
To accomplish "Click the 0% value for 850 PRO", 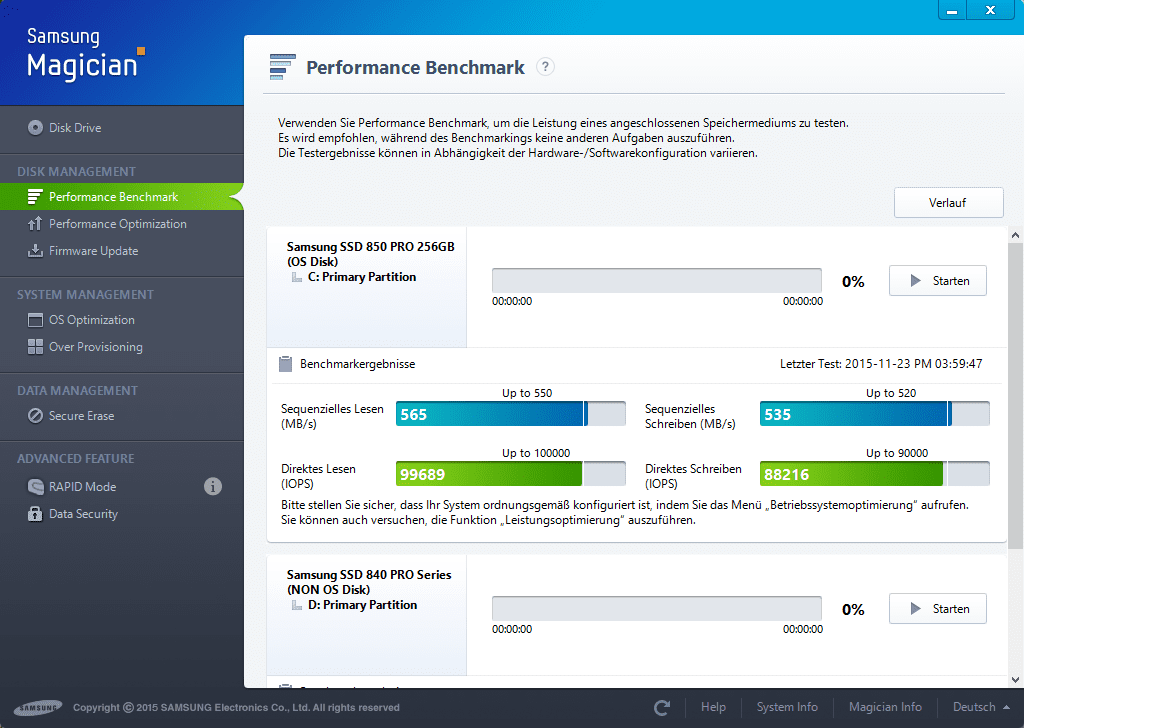I will point(853,281).
